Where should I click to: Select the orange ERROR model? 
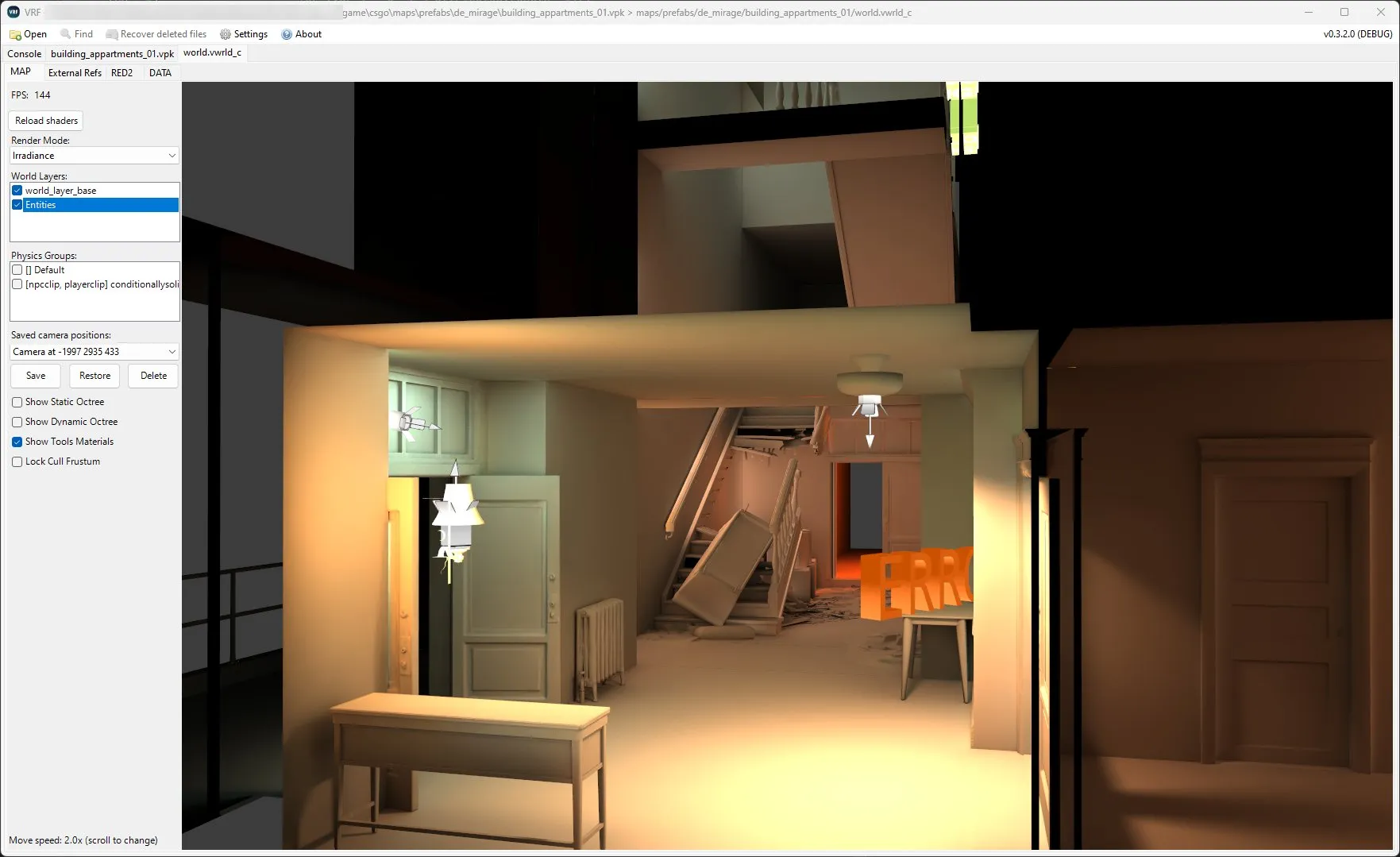click(x=917, y=582)
